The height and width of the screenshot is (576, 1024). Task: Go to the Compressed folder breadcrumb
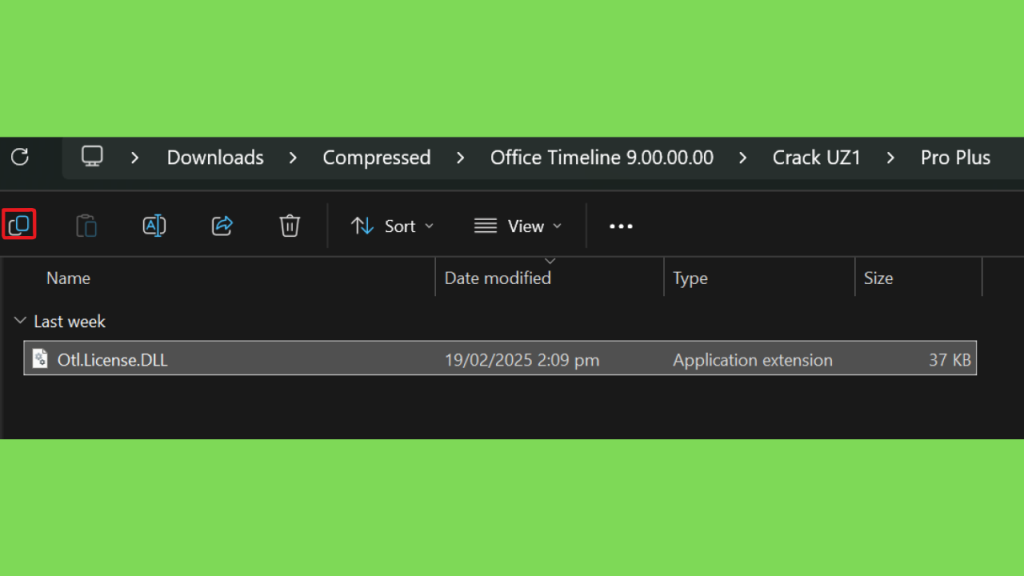pos(377,157)
